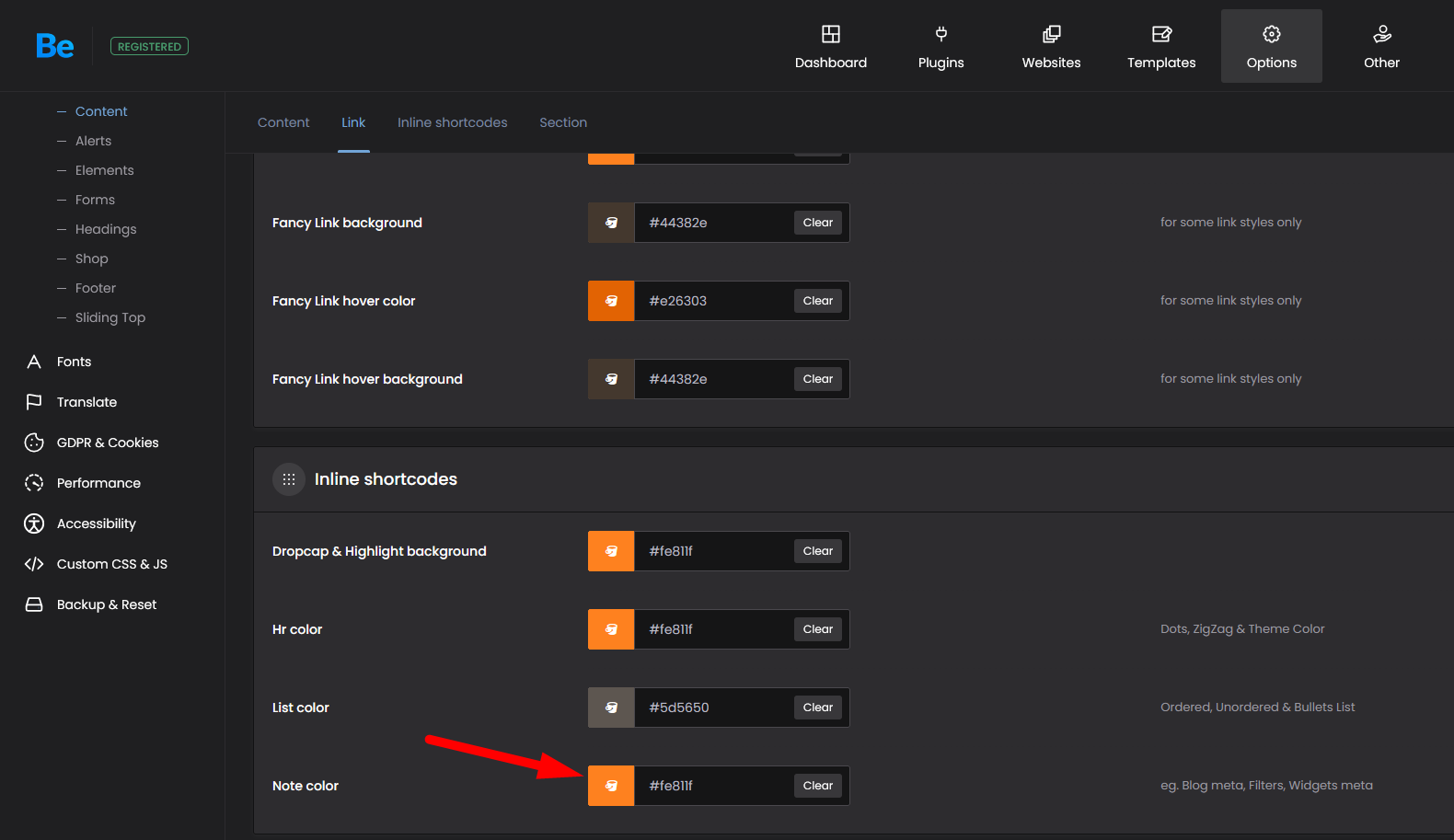Click the Be logo
Viewport: 1454px width, 840px height.
[55, 46]
